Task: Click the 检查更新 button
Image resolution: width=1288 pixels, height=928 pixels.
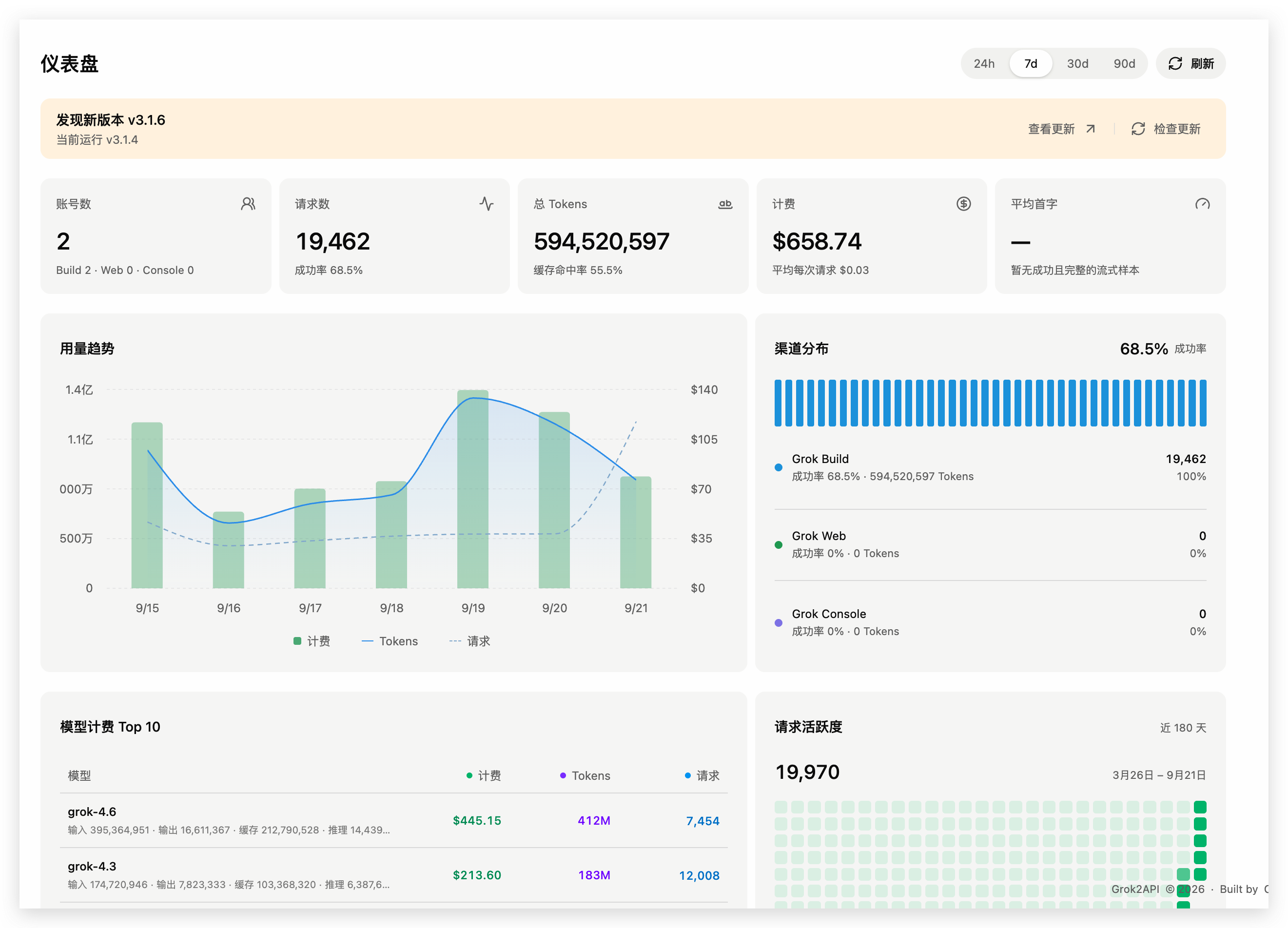Action: click(1166, 129)
